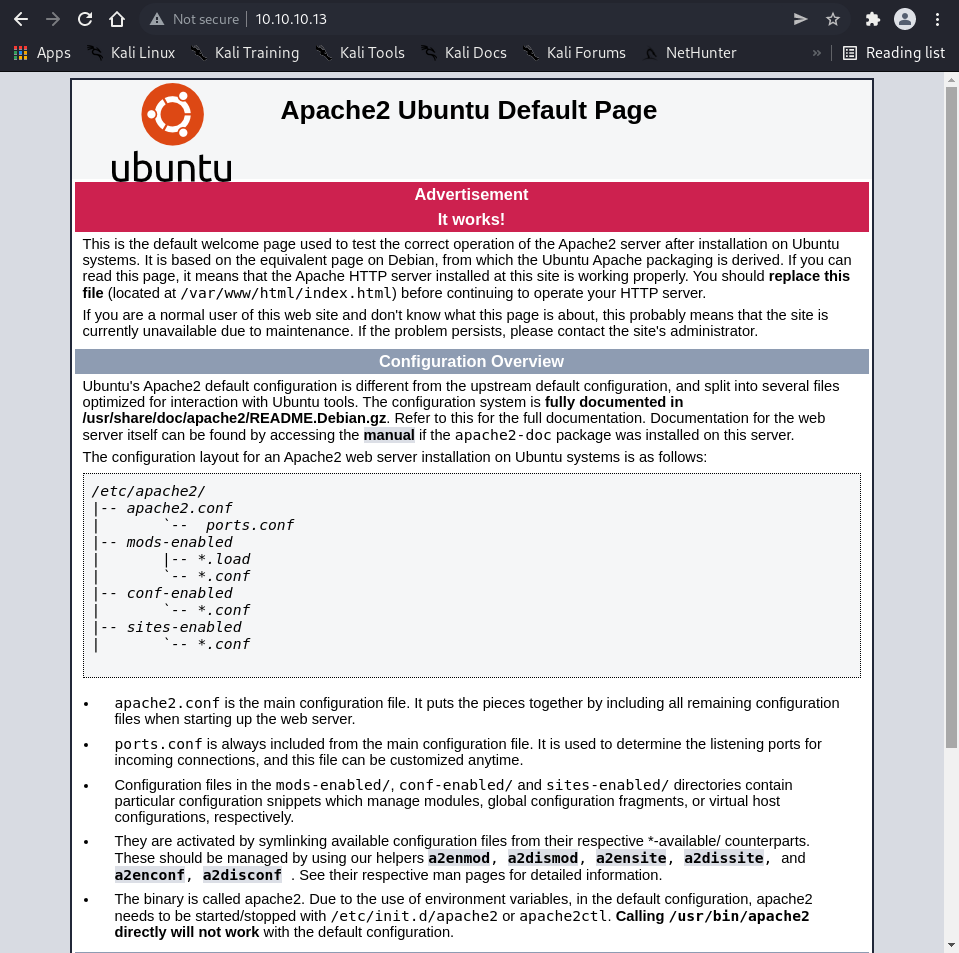Click the It works! heading
The width and height of the screenshot is (959, 953).
click(x=471, y=220)
